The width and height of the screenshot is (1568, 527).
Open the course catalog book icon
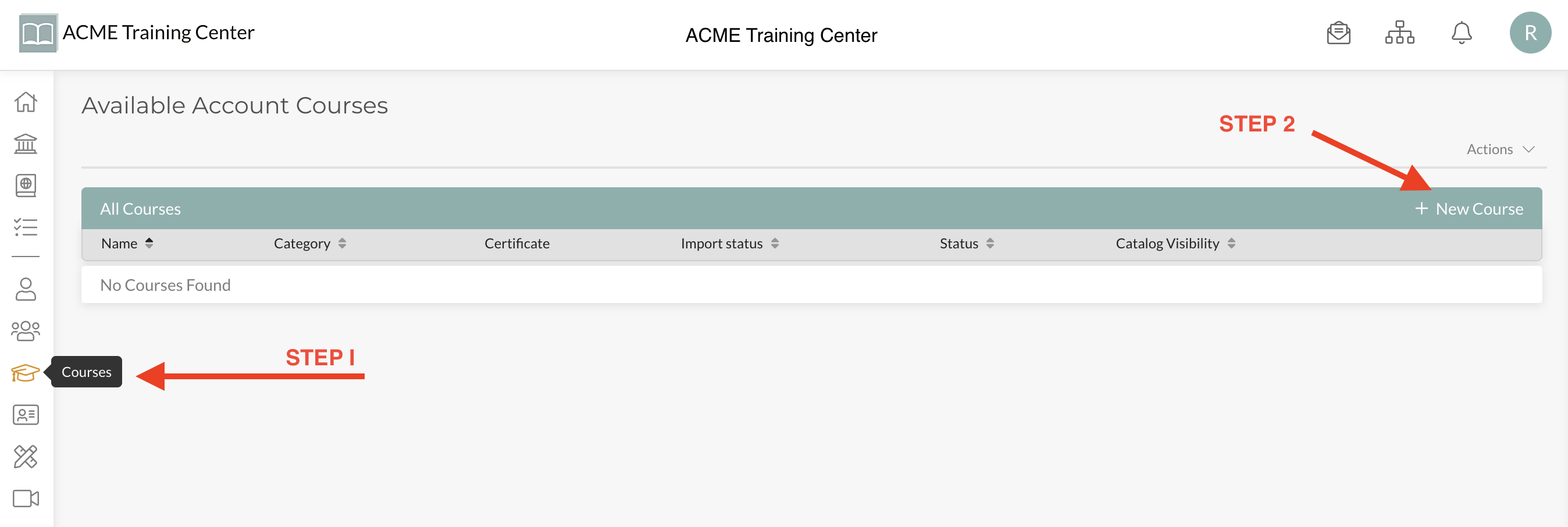(26, 186)
